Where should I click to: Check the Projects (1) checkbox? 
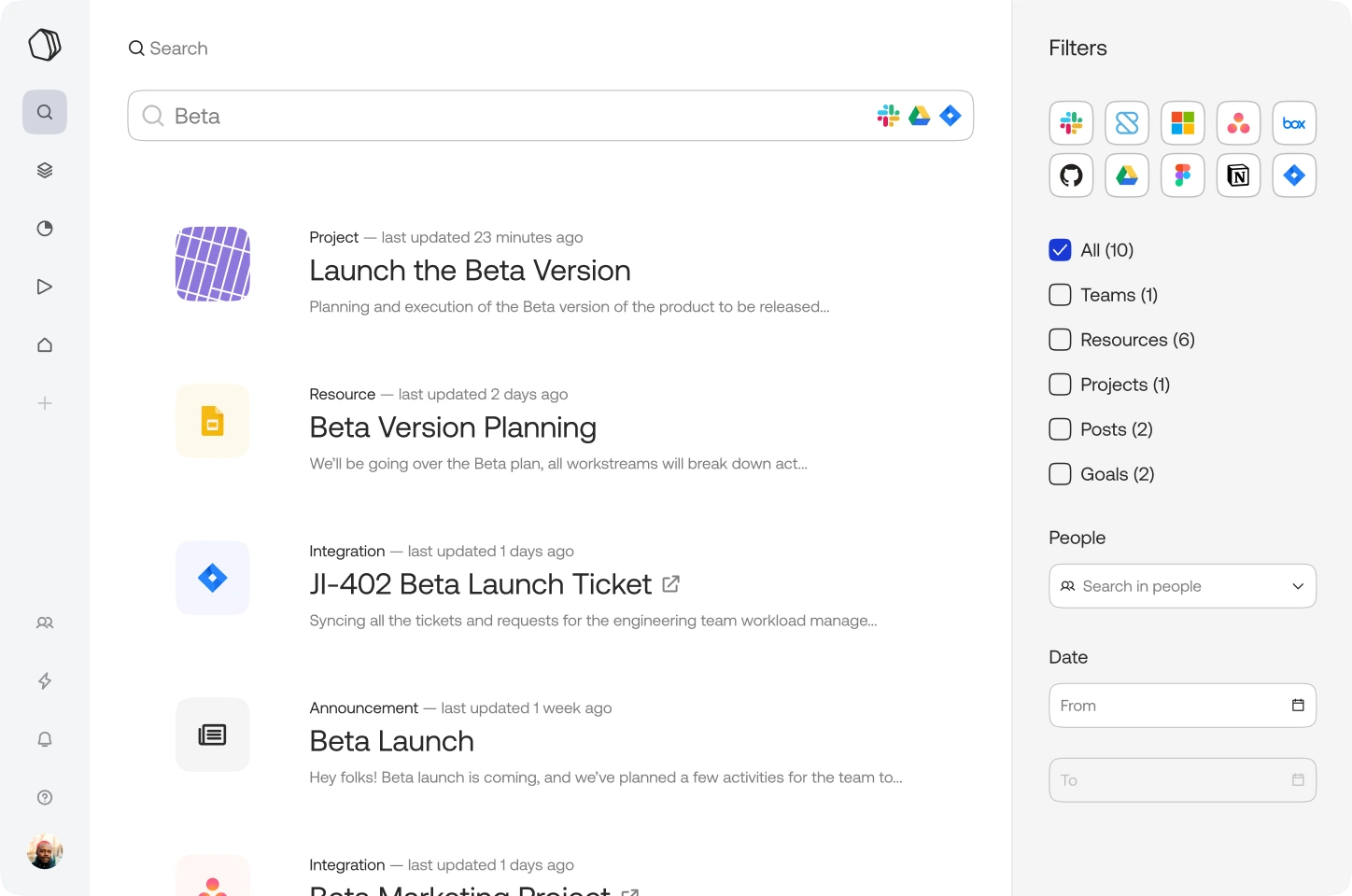click(x=1060, y=385)
